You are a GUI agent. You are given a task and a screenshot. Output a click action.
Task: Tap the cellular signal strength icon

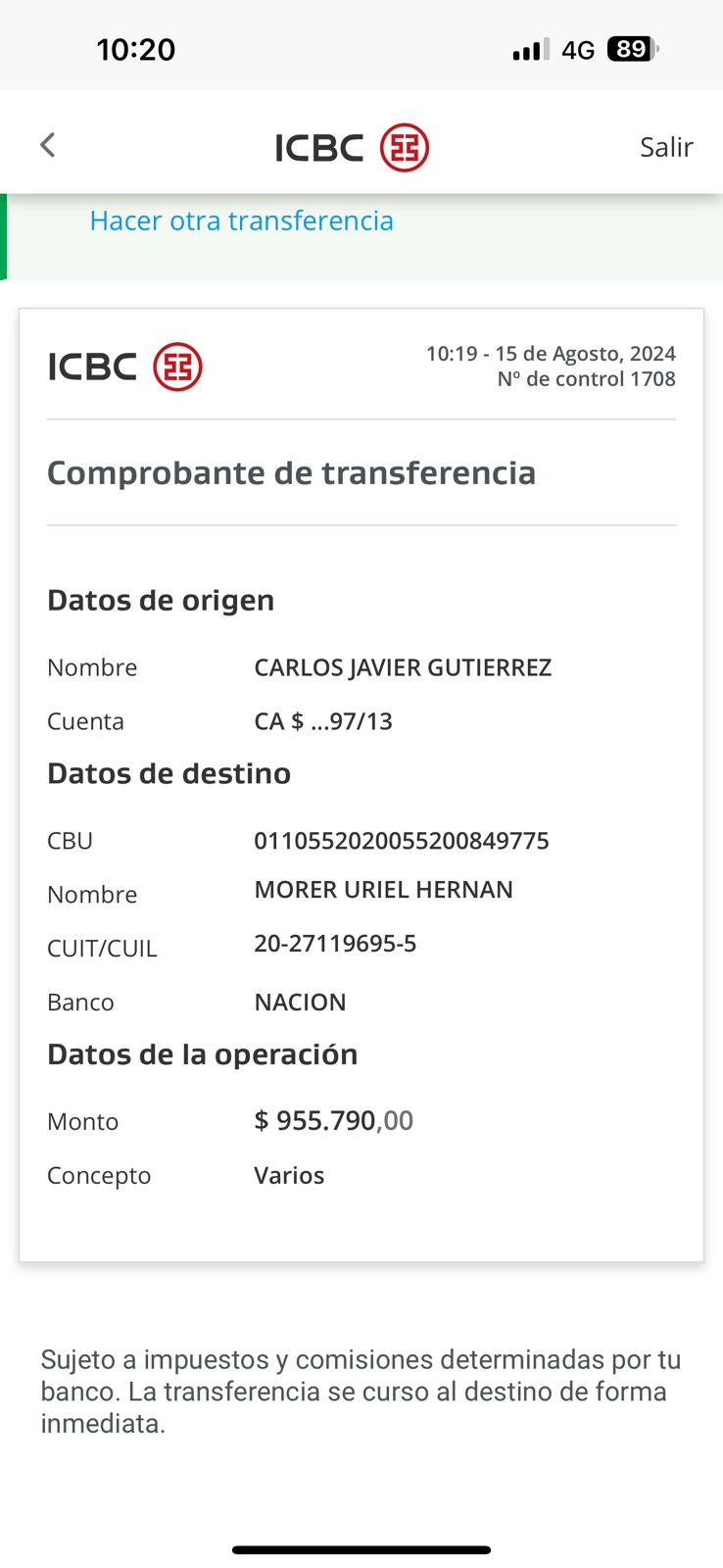point(530,50)
